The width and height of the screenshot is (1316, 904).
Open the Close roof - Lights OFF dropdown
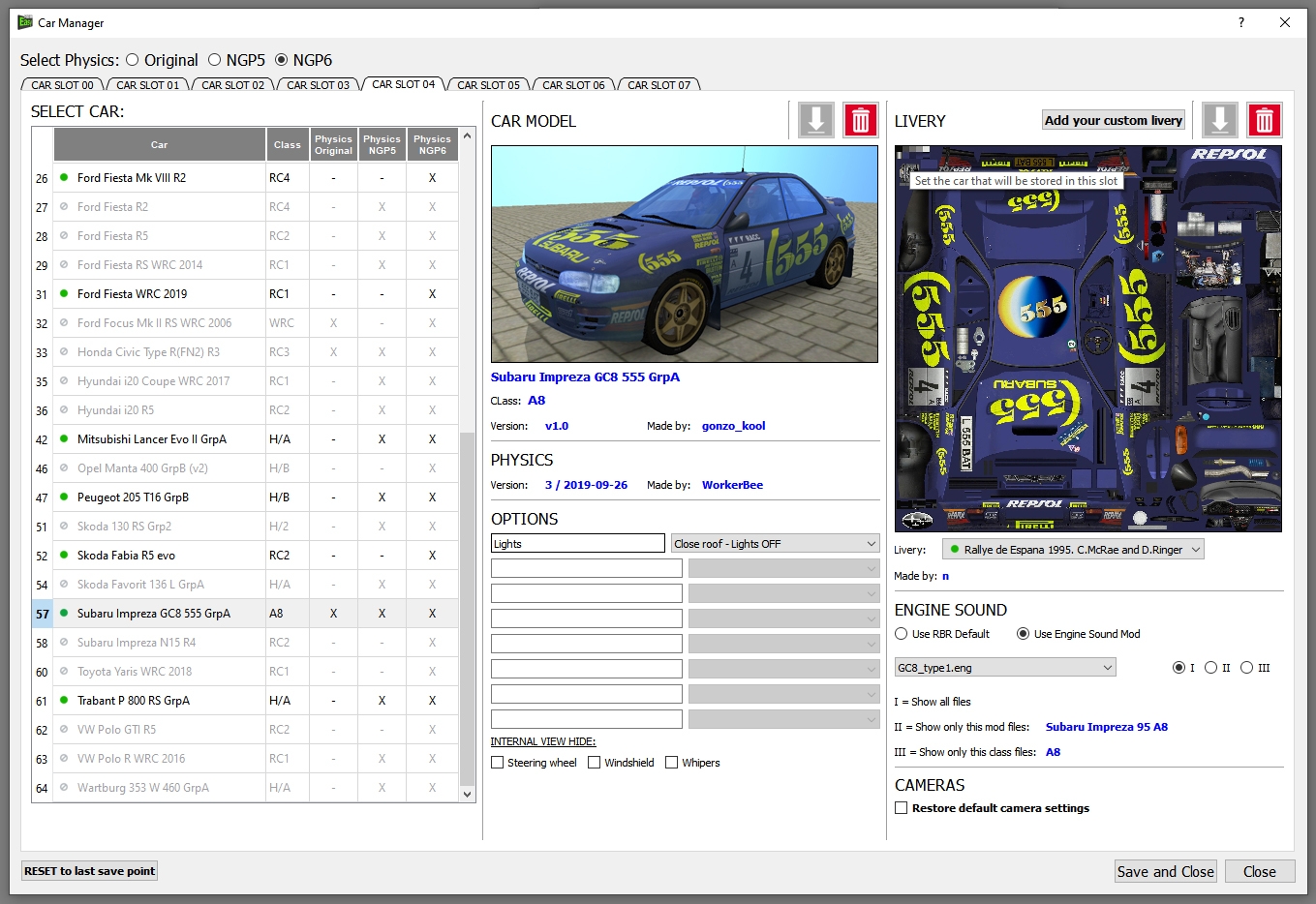(775, 544)
